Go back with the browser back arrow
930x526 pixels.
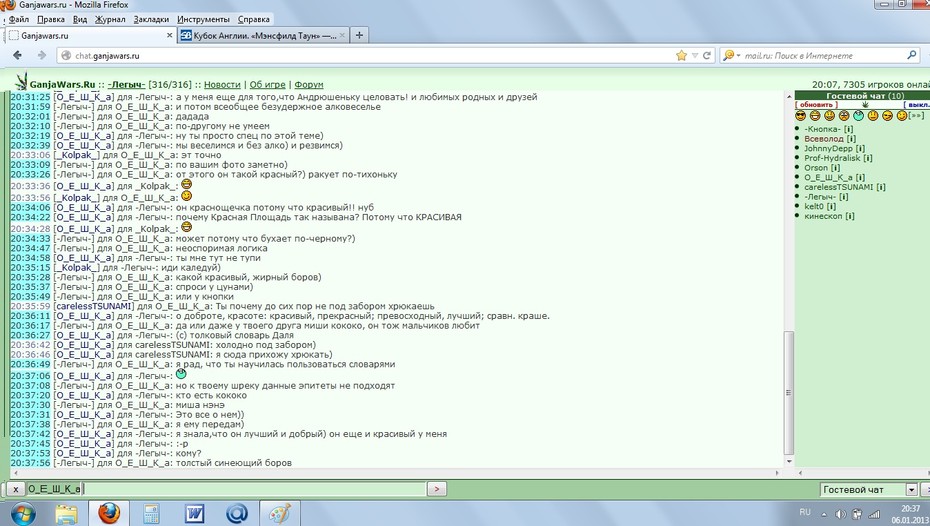(17, 55)
